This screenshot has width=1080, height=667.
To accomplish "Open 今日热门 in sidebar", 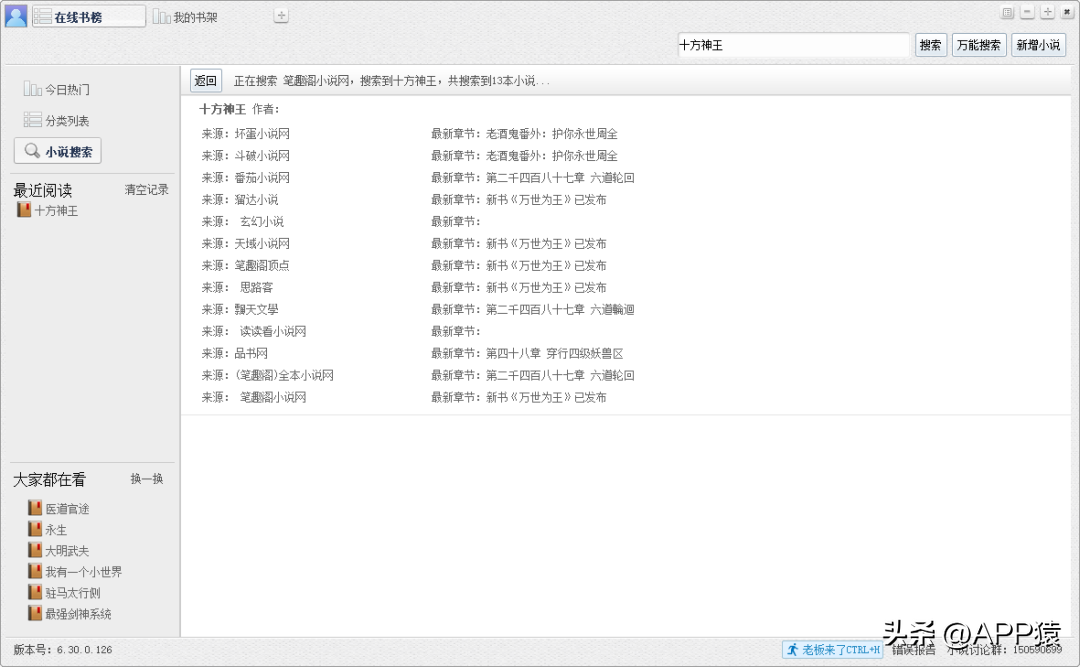I will pos(57,90).
